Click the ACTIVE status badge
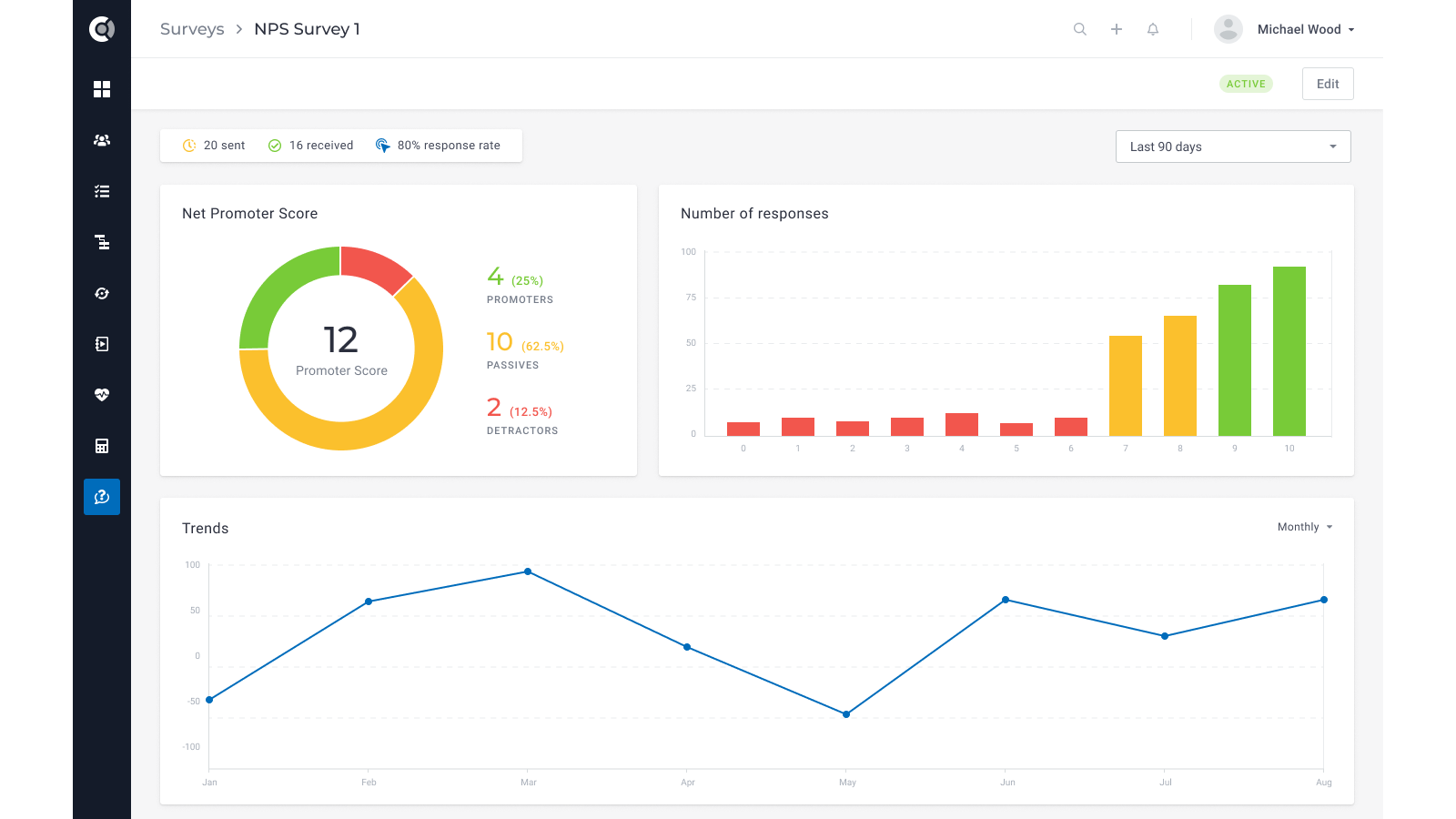 tap(1246, 84)
